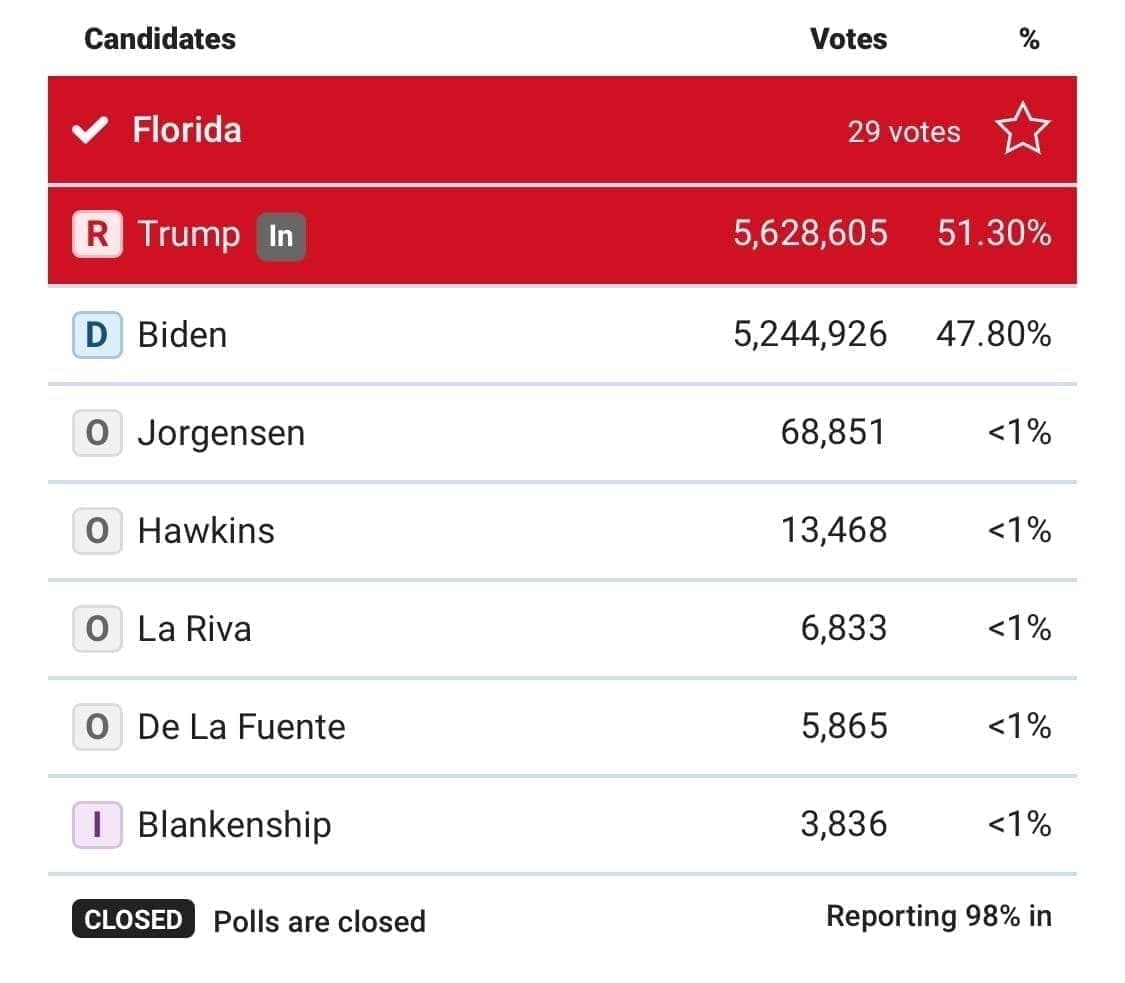
Task: Select Biden candidate name
Action: click(x=182, y=334)
